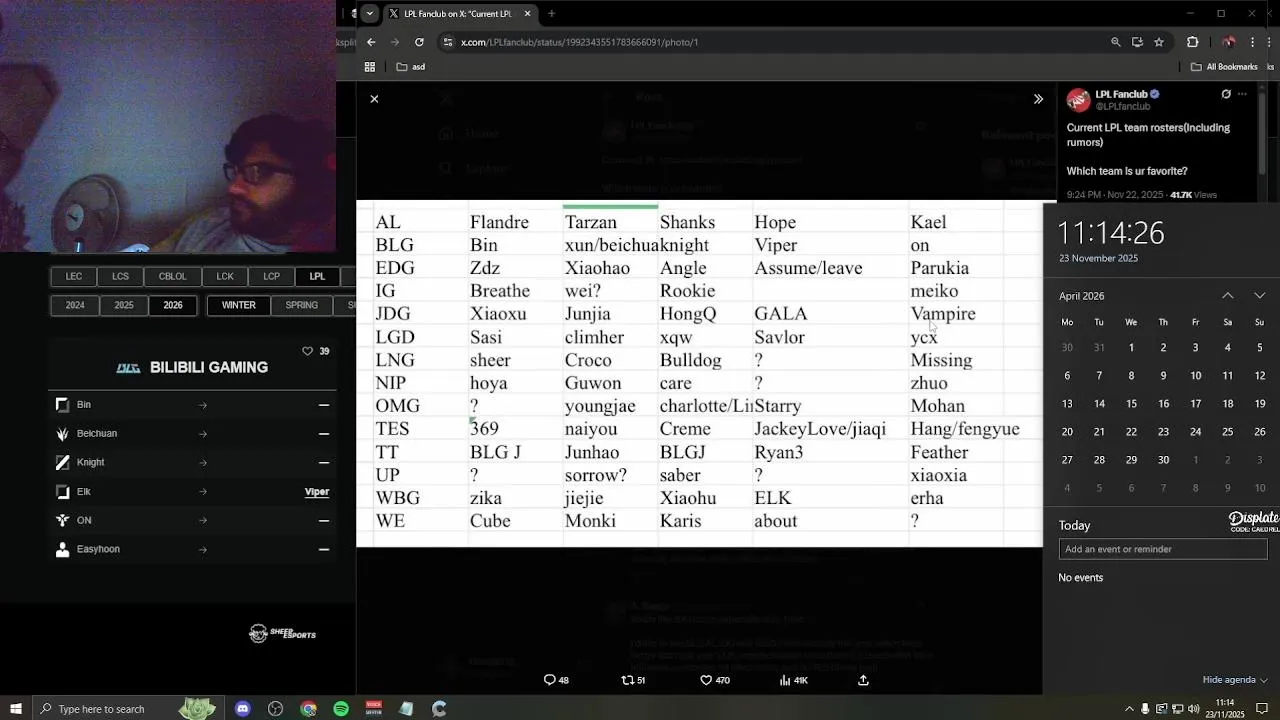Select the LCS league tab
The width and height of the screenshot is (1280, 720).
coord(120,276)
